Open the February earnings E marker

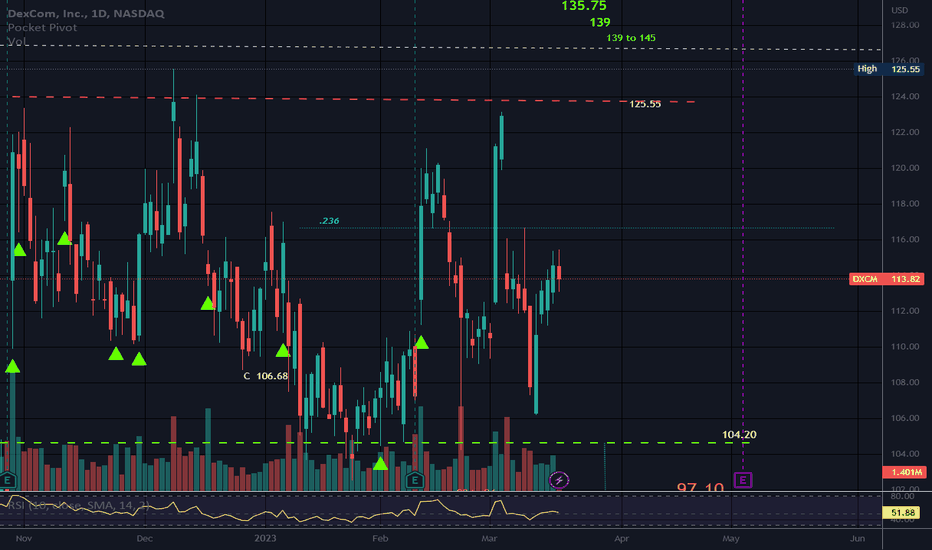click(x=415, y=480)
